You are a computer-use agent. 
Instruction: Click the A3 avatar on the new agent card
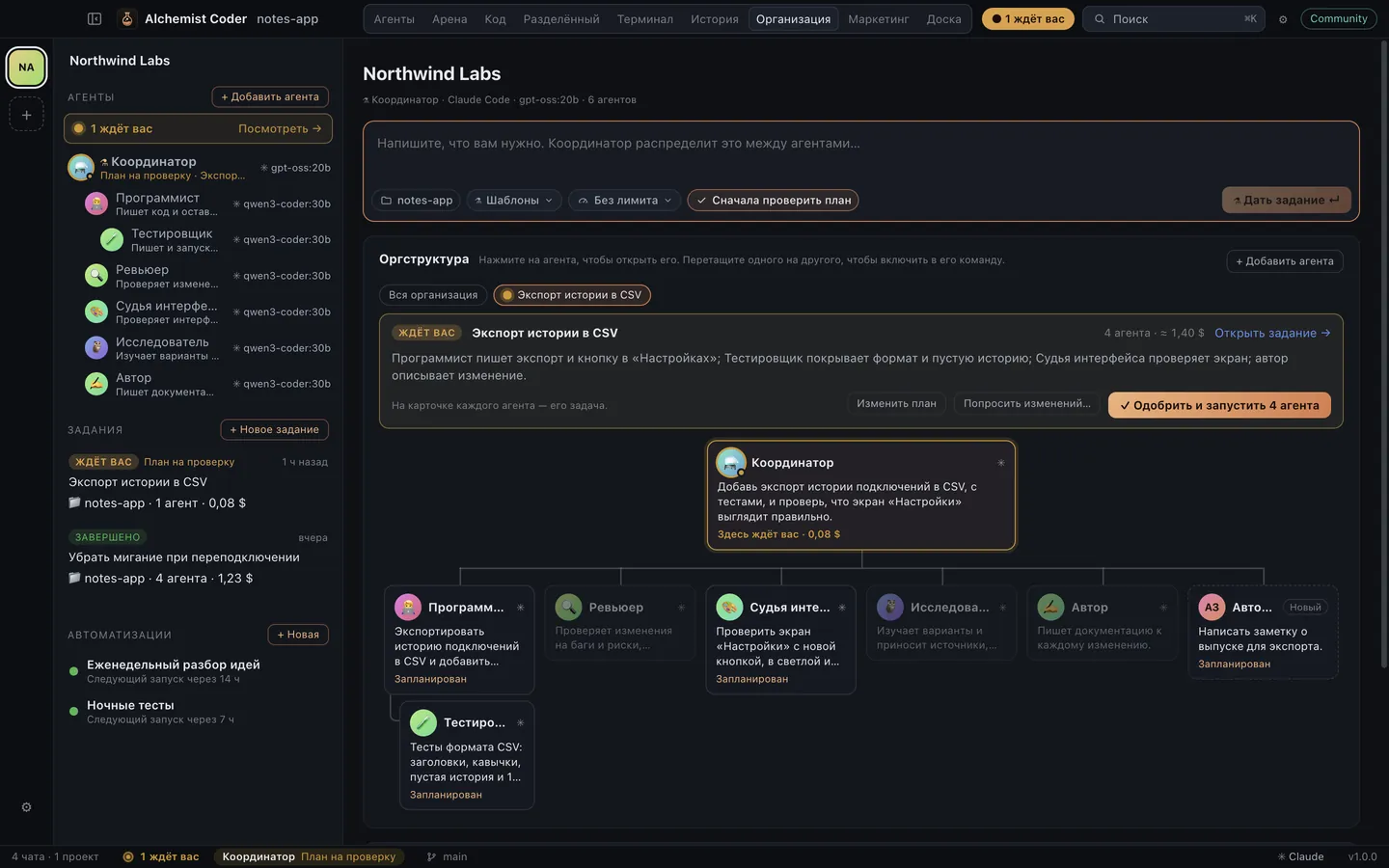click(1212, 607)
